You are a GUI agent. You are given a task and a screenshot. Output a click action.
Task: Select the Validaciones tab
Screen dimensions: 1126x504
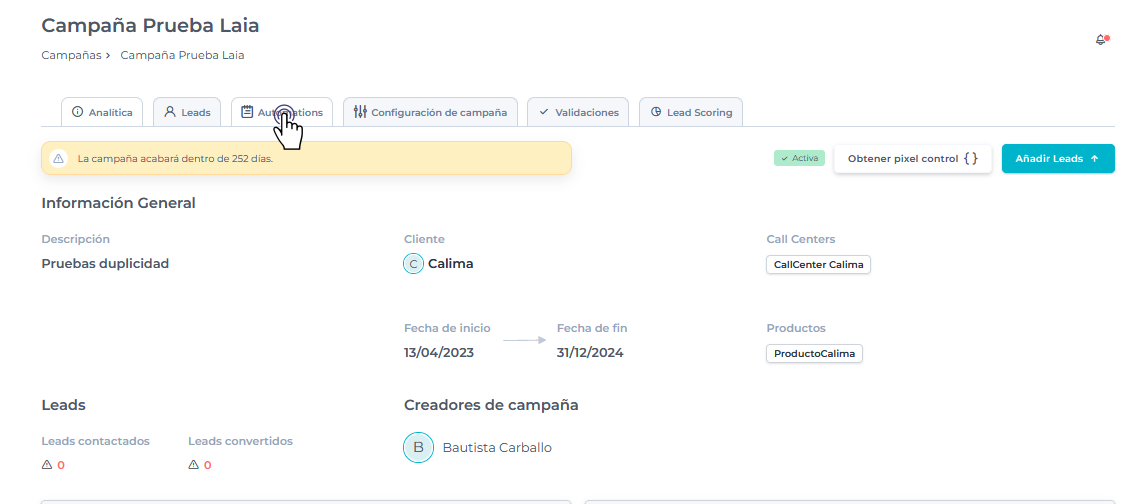click(578, 112)
